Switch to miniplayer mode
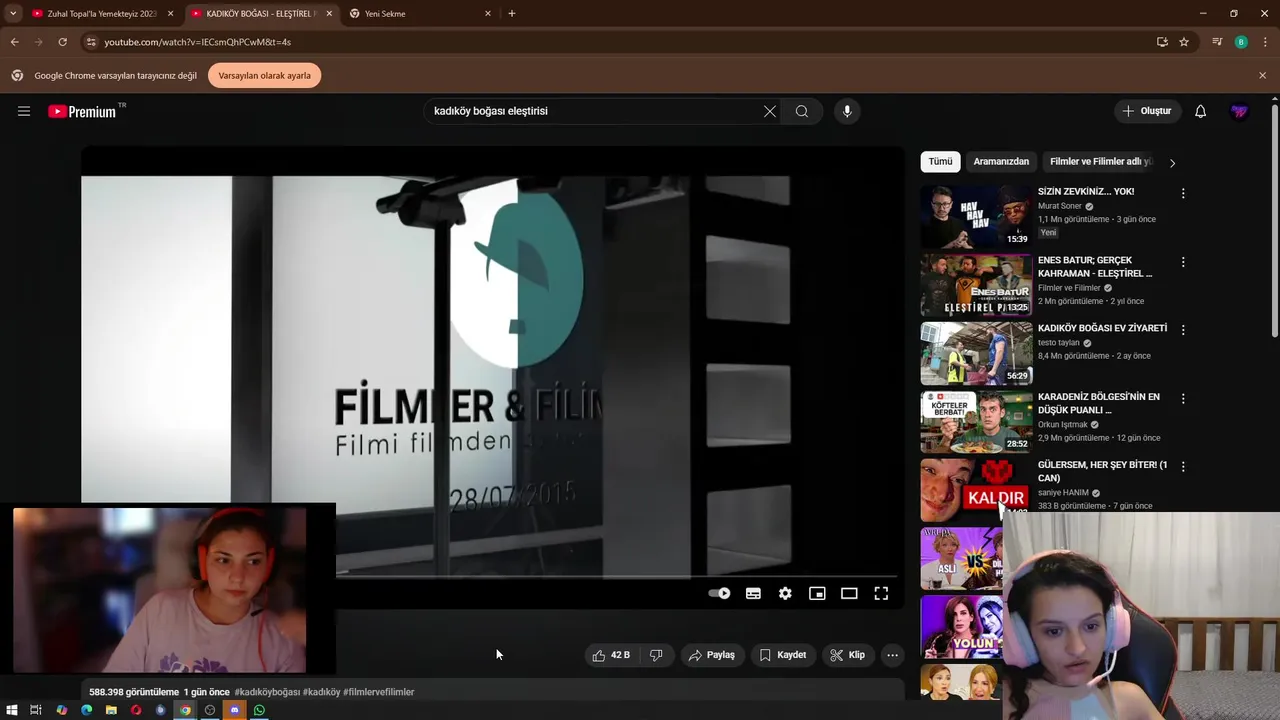Image resolution: width=1280 pixels, height=720 pixels. (817, 593)
